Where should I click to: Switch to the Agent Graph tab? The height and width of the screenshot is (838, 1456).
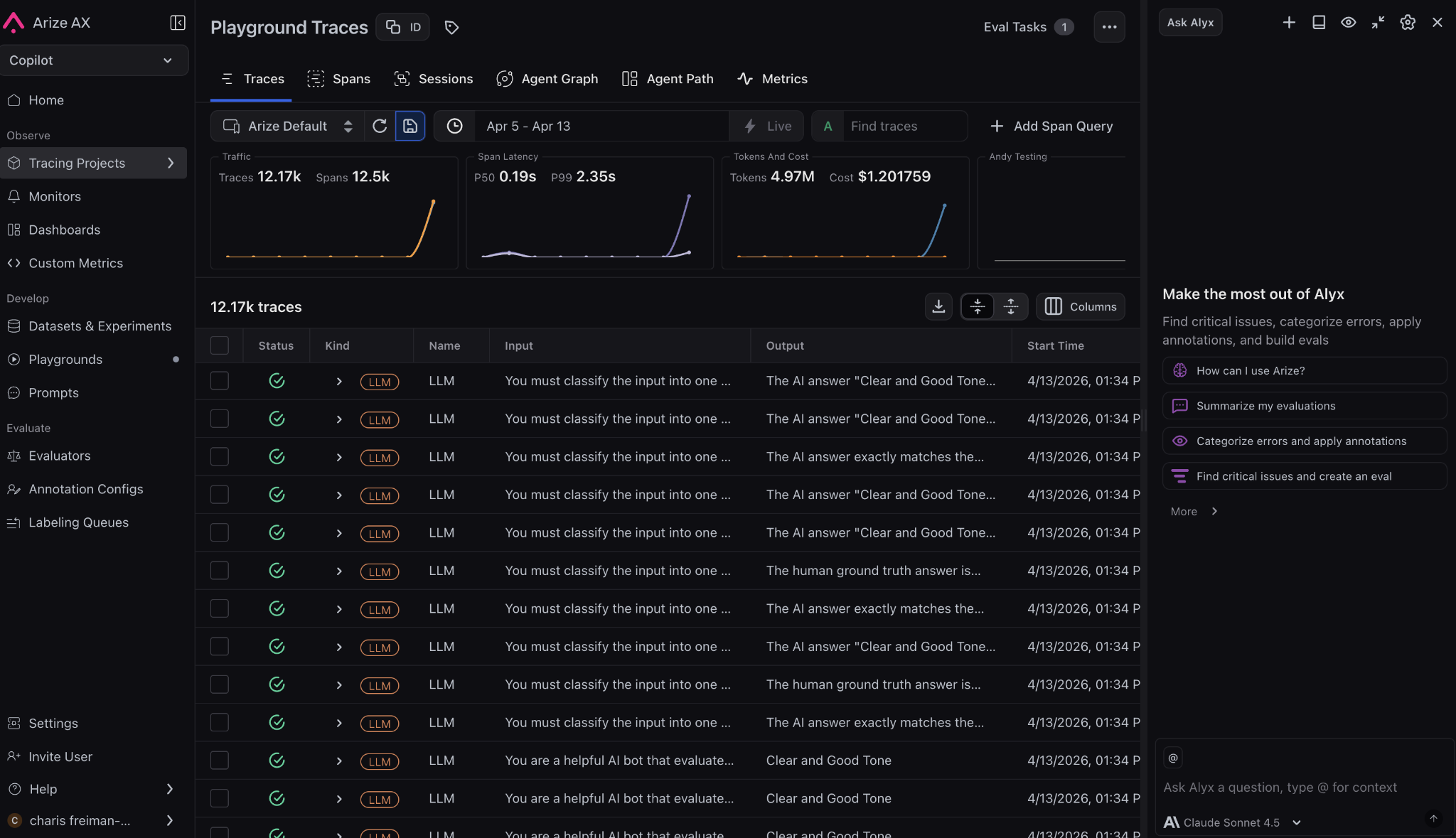[547, 79]
